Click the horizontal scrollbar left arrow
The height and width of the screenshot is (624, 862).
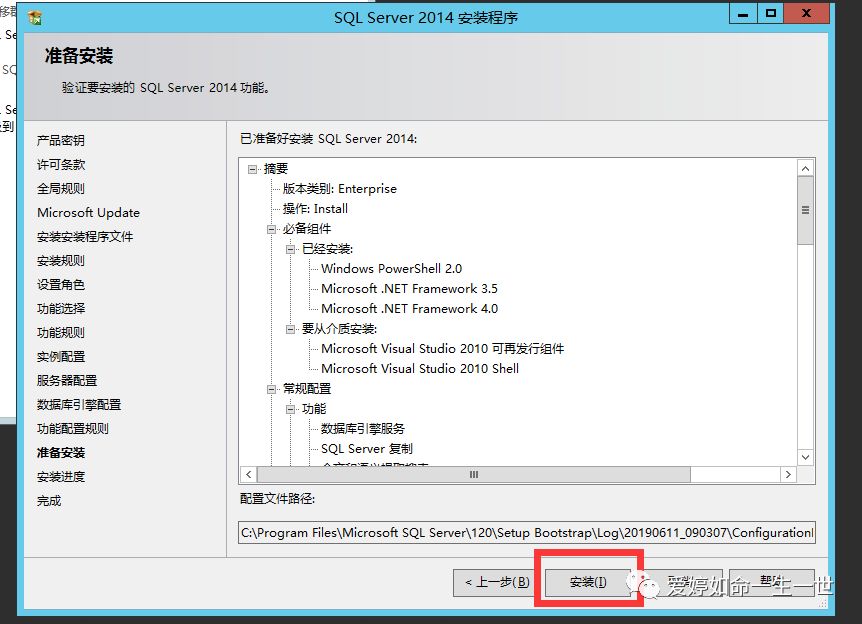coord(248,474)
